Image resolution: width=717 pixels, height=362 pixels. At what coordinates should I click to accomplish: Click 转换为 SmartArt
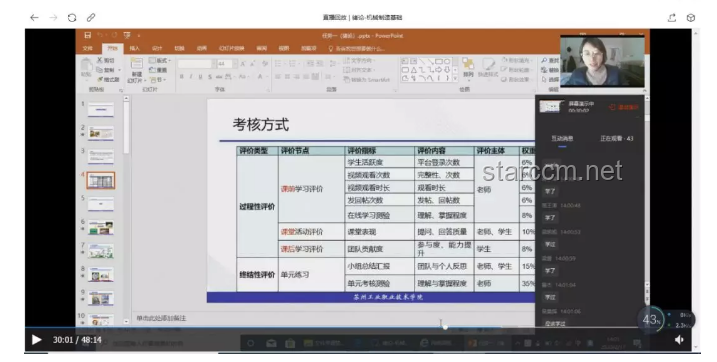click(x=366, y=80)
